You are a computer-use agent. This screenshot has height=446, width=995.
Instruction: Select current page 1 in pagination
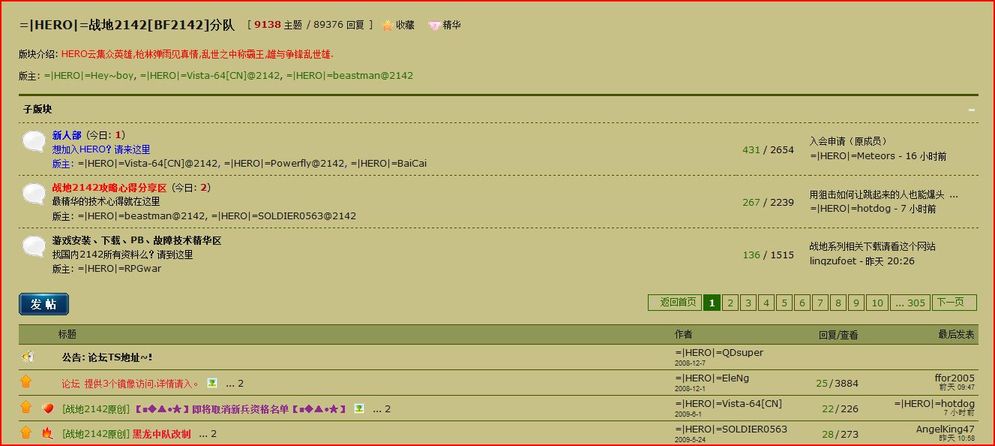[711, 303]
